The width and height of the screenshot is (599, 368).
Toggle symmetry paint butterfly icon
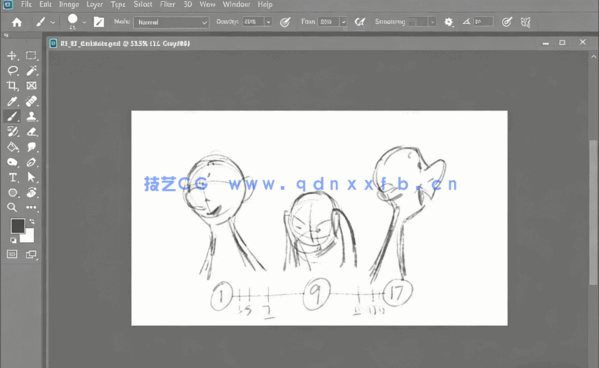(x=526, y=22)
